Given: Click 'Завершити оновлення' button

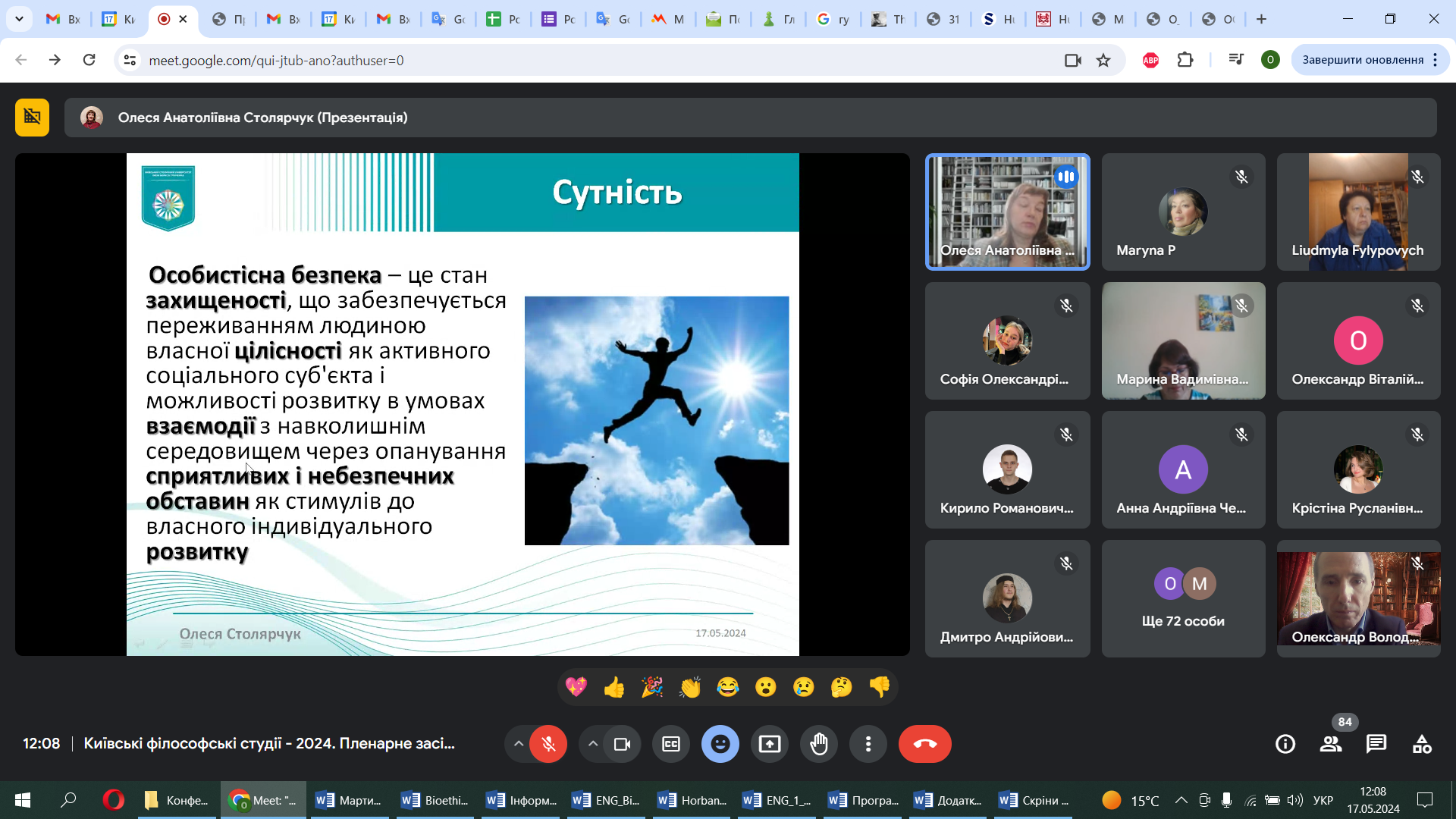Looking at the screenshot, I should pyautogui.click(x=1363, y=60).
